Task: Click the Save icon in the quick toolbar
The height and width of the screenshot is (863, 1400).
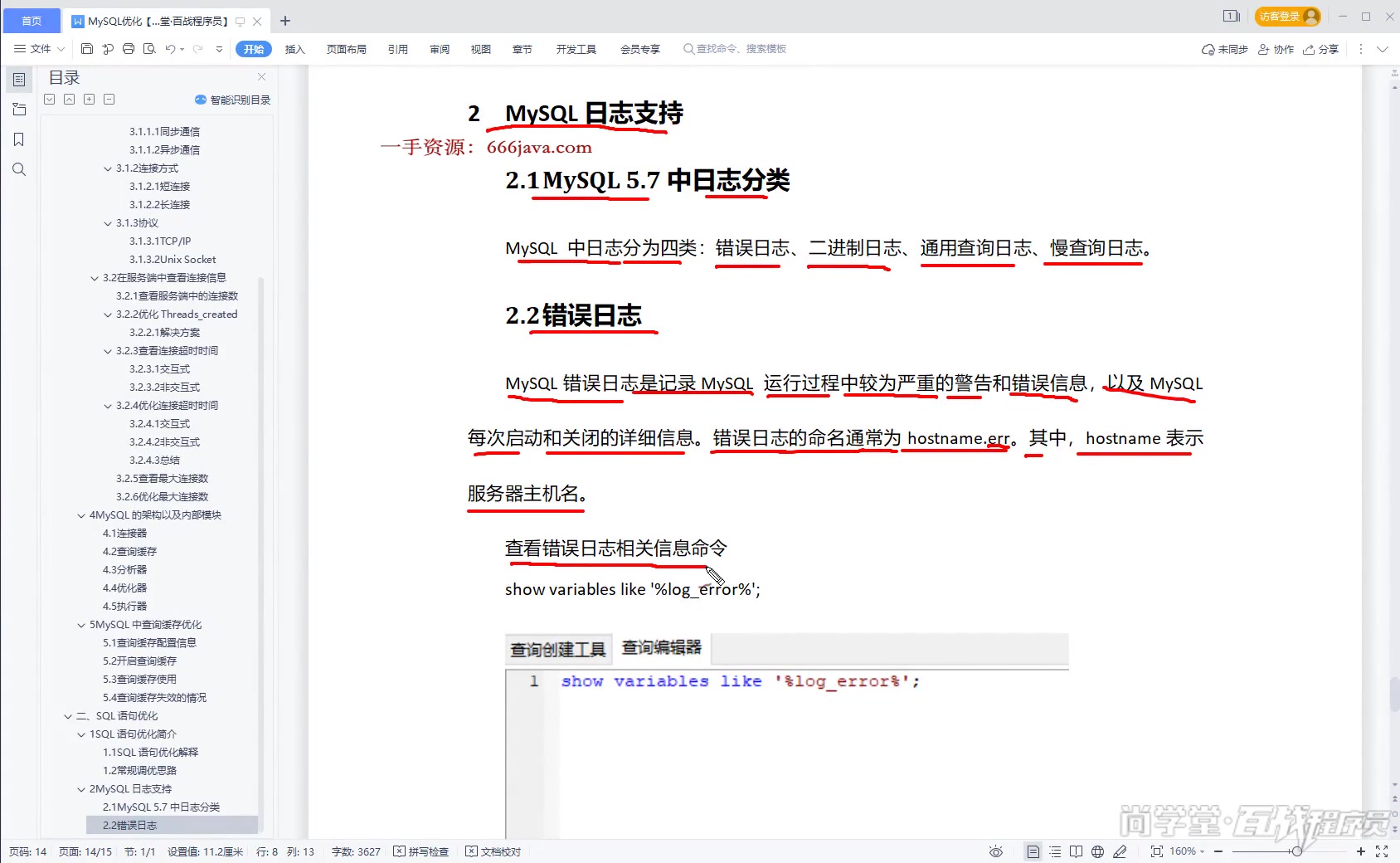Action: [87, 49]
